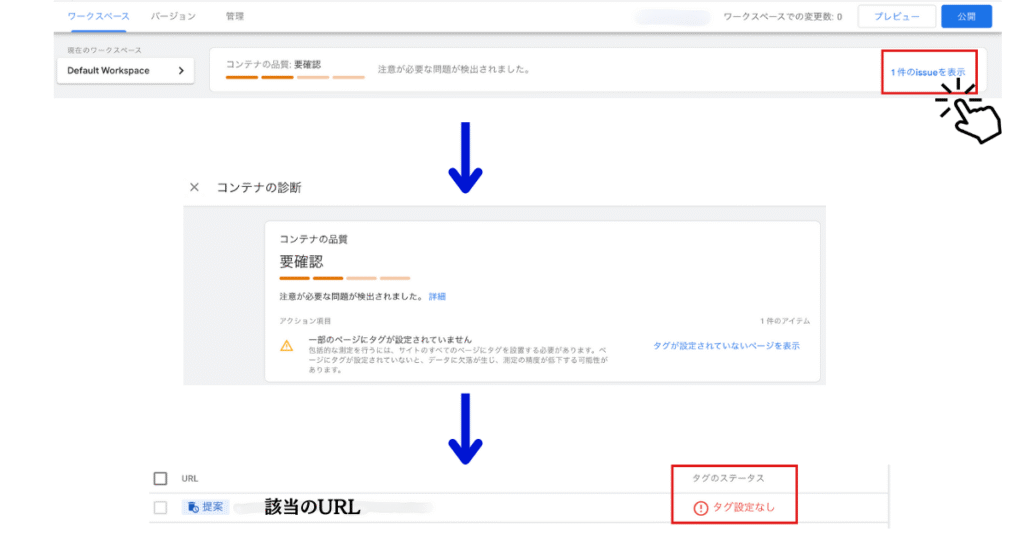Click the orange quality bar under 要確認 heading
This screenshot has width=1024, height=538.
(295, 278)
